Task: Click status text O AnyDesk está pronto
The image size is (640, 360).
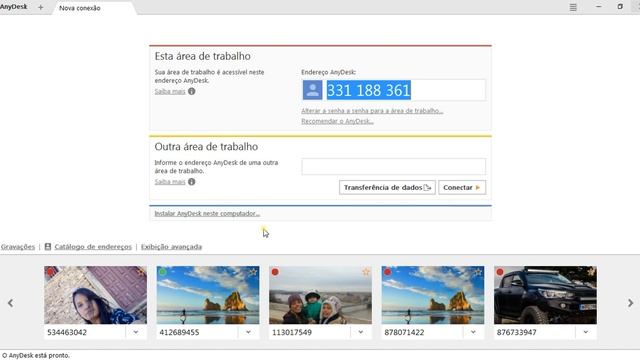Action: click(x=36, y=356)
